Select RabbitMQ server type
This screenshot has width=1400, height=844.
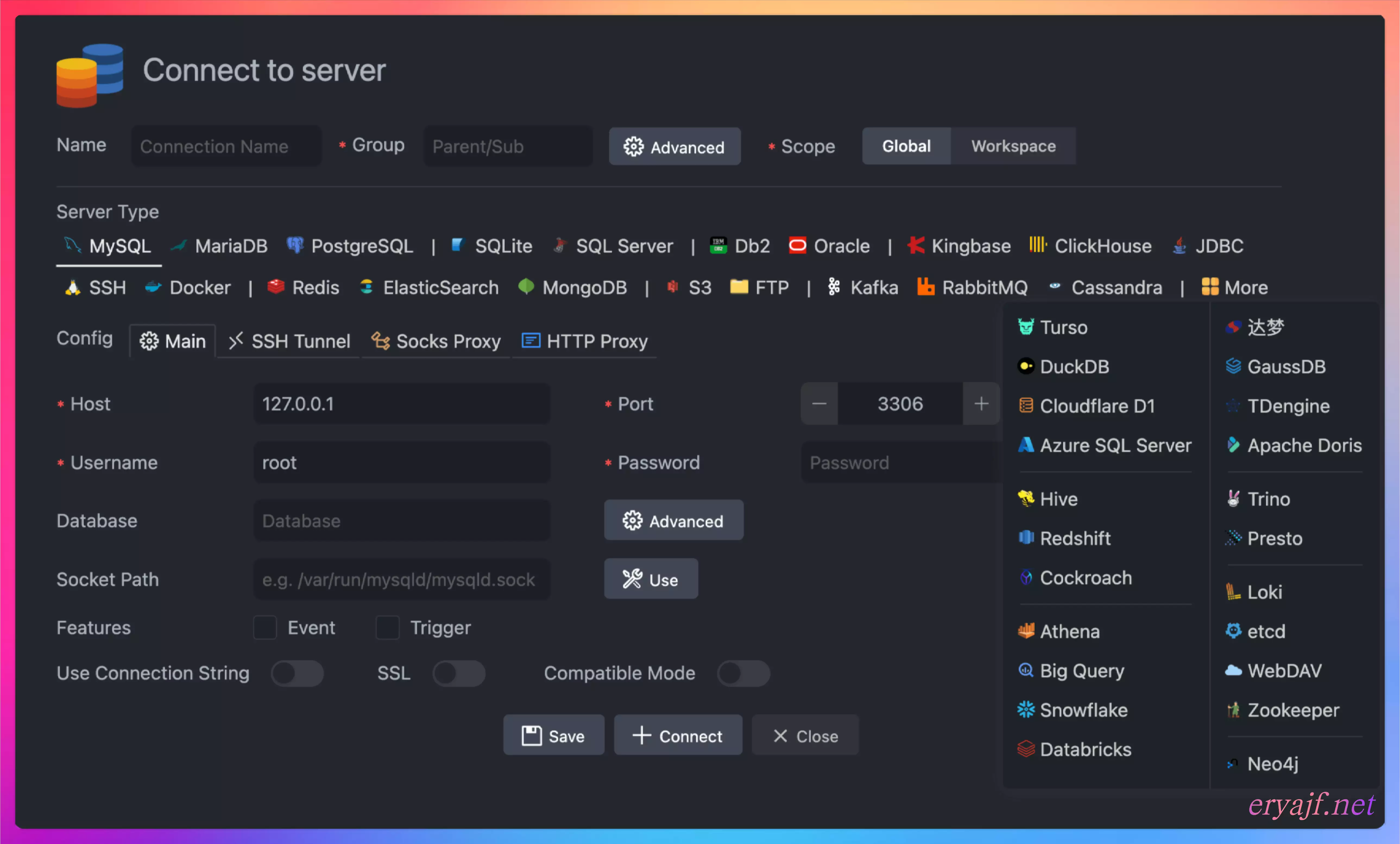(972, 288)
